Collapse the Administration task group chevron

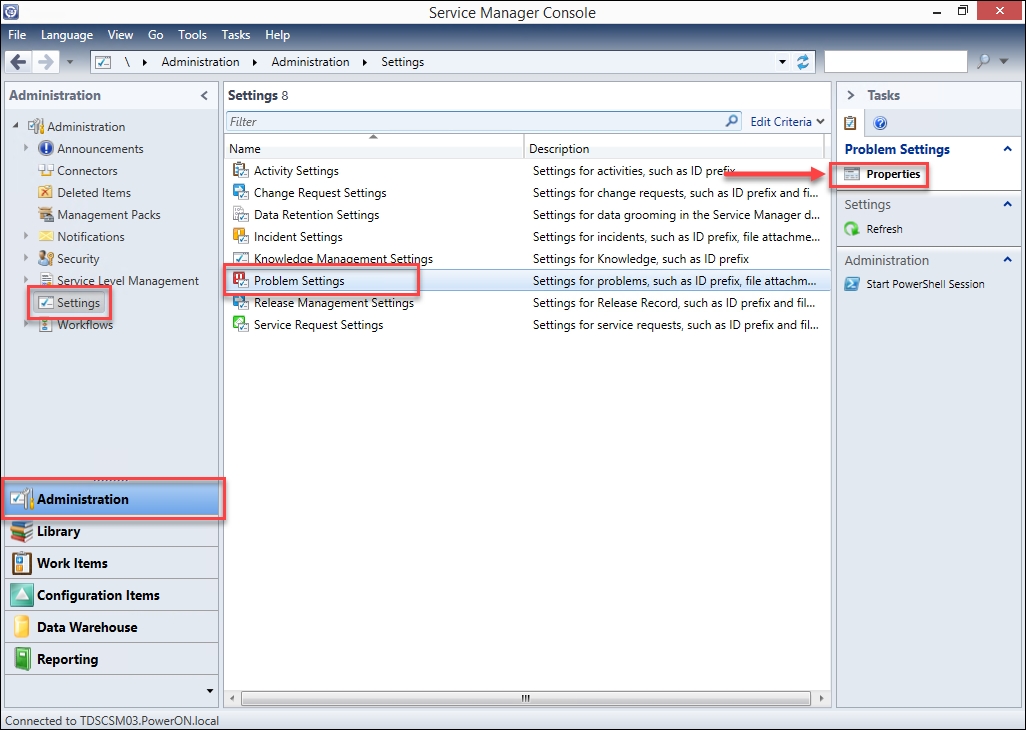coord(1008,260)
